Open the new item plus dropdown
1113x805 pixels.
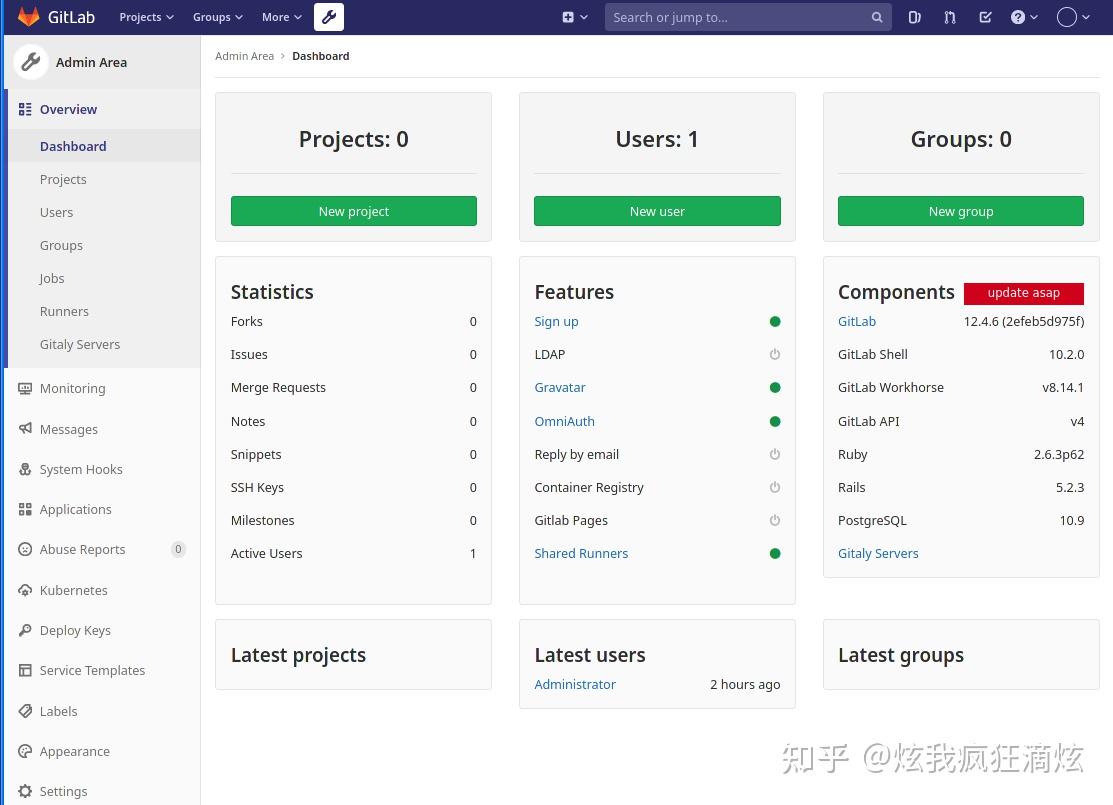[573, 17]
